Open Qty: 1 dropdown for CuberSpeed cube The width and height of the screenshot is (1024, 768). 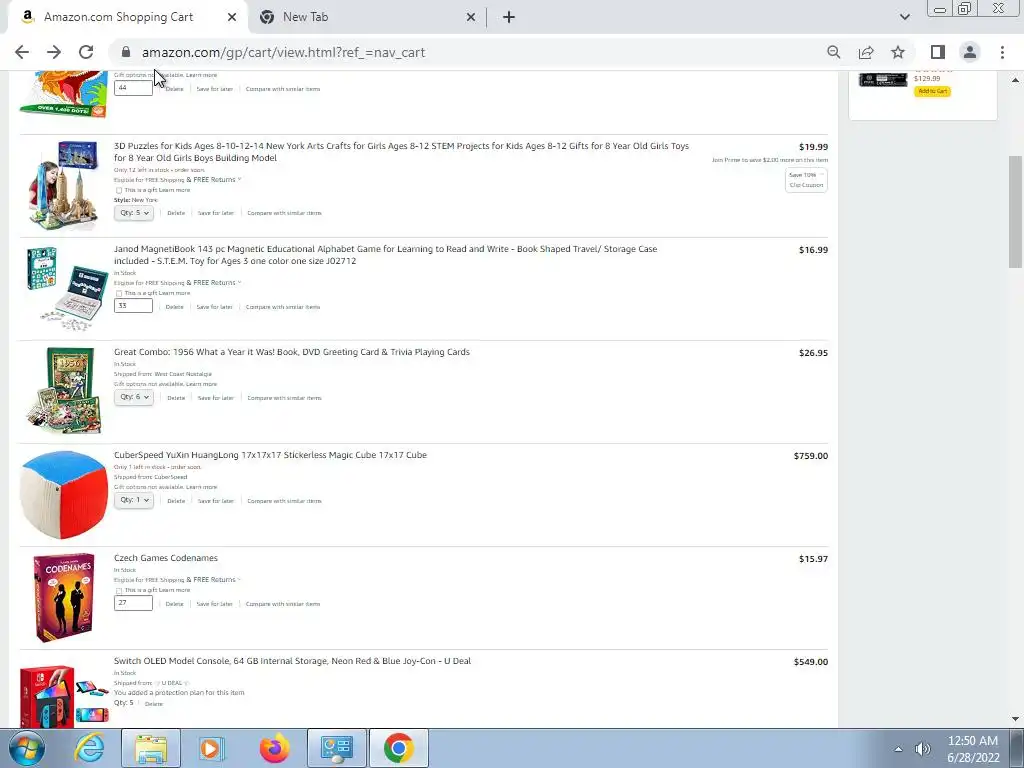pyautogui.click(x=134, y=500)
